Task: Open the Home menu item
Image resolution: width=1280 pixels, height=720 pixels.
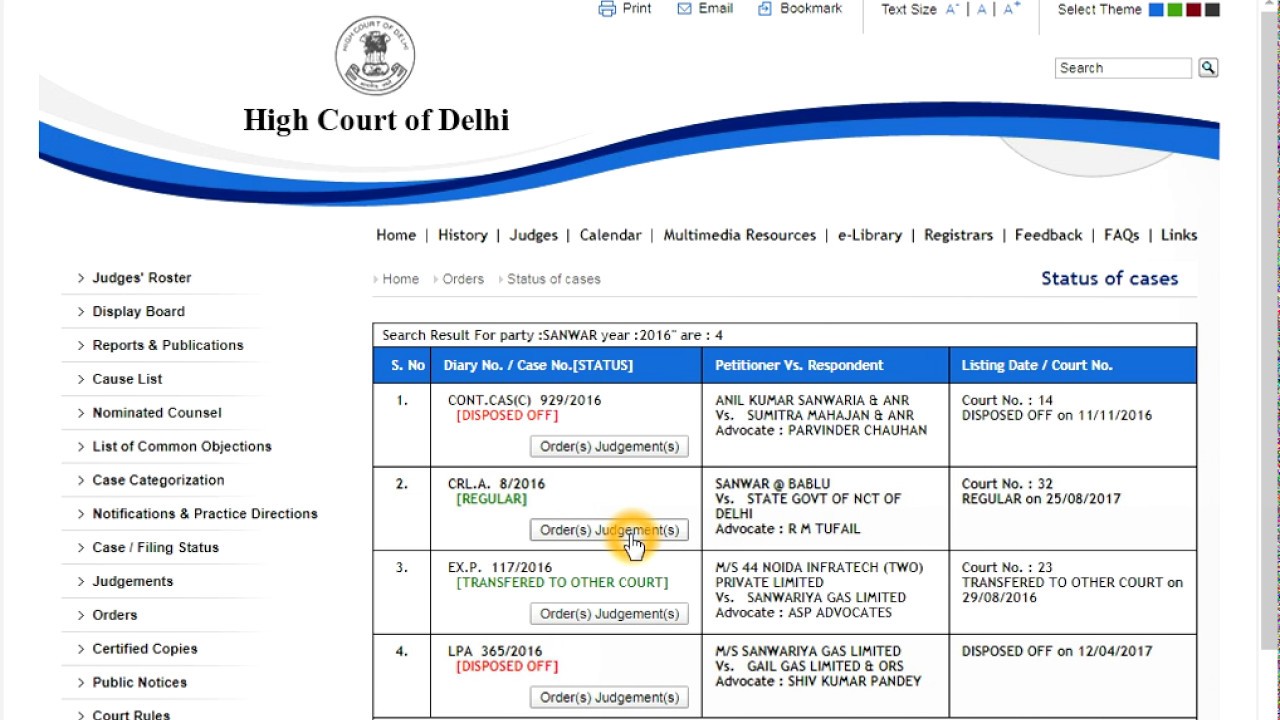Action: [x=396, y=235]
